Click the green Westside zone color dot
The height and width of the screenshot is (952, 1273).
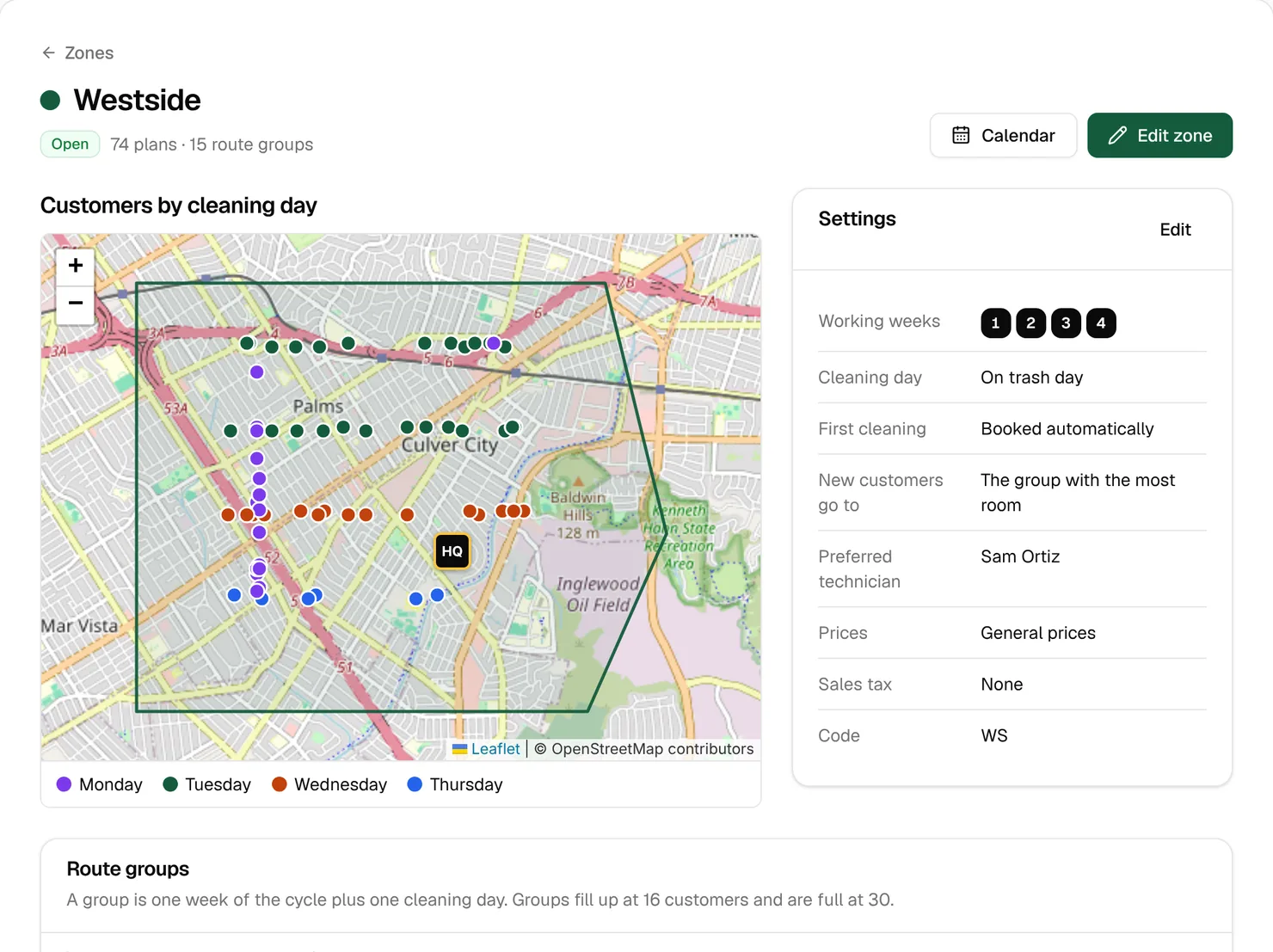point(50,101)
